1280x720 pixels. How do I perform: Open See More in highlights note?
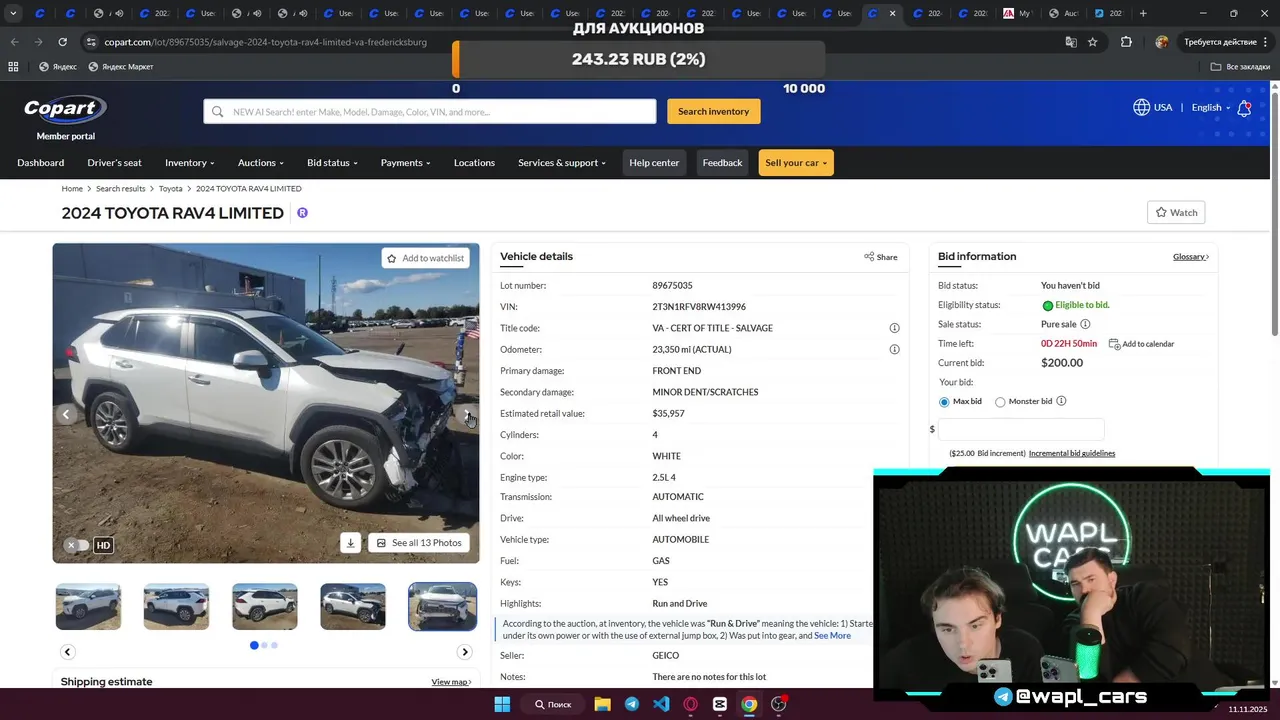832,636
